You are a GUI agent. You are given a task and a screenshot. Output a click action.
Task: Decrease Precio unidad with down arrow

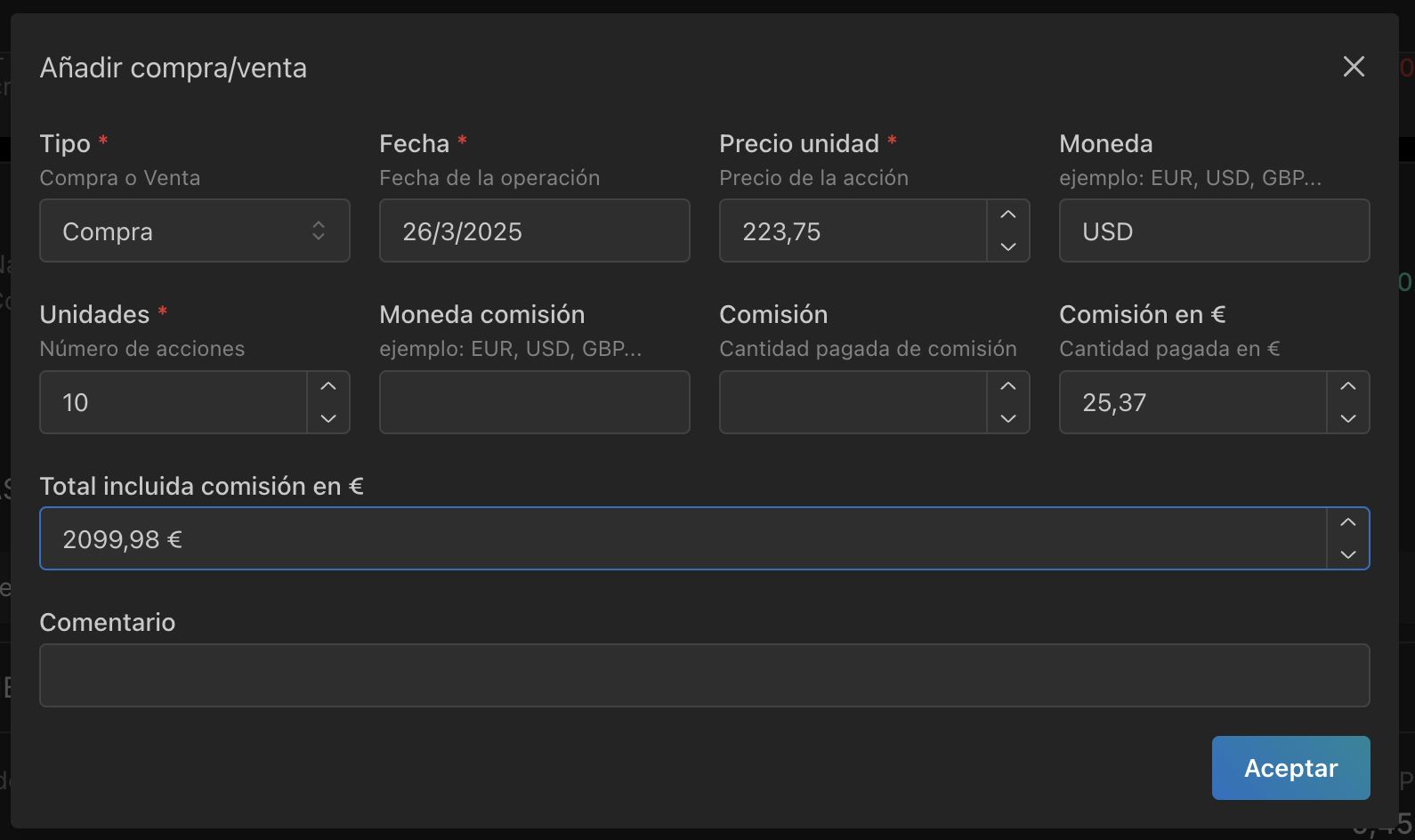1008,246
